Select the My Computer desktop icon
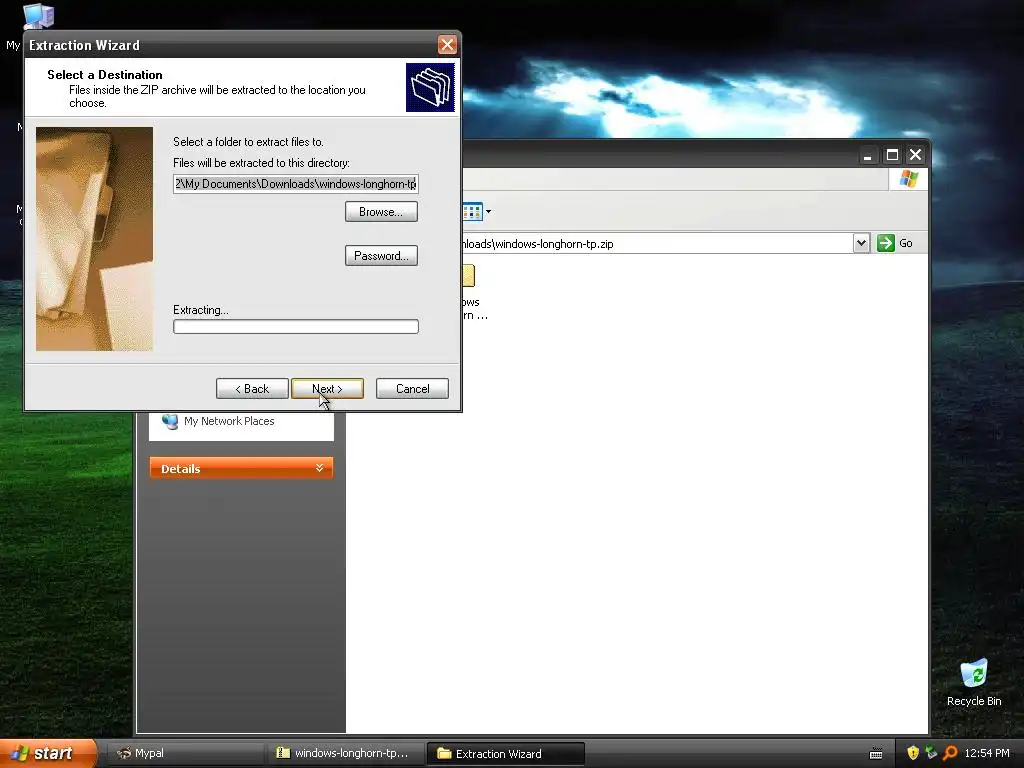The image size is (1024, 768). (x=37, y=16)
